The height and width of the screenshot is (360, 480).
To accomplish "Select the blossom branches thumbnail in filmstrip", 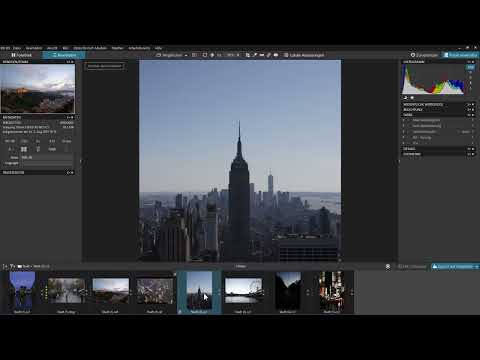I will point(155,291).
